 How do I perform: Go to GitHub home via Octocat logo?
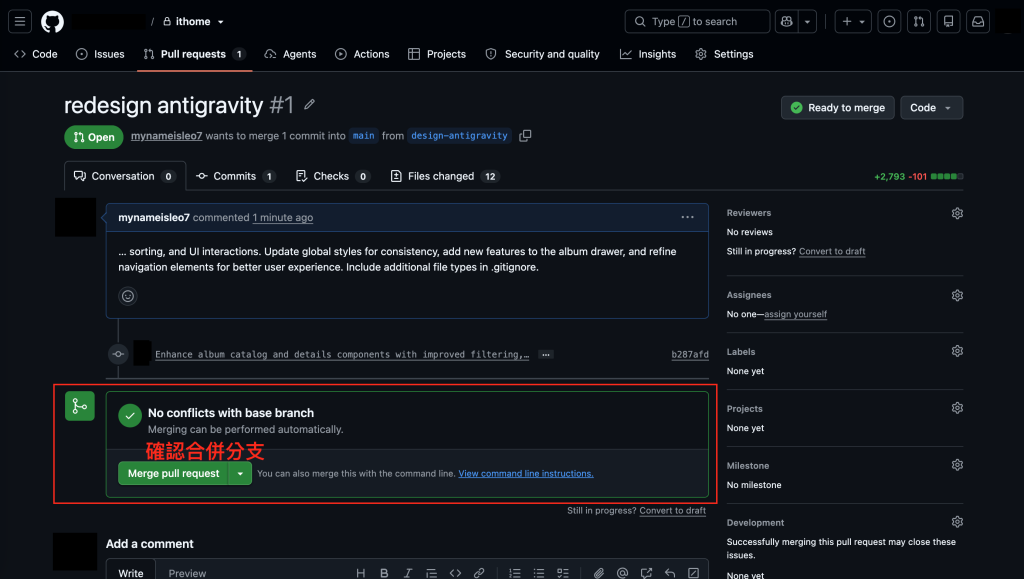point(52,22)
